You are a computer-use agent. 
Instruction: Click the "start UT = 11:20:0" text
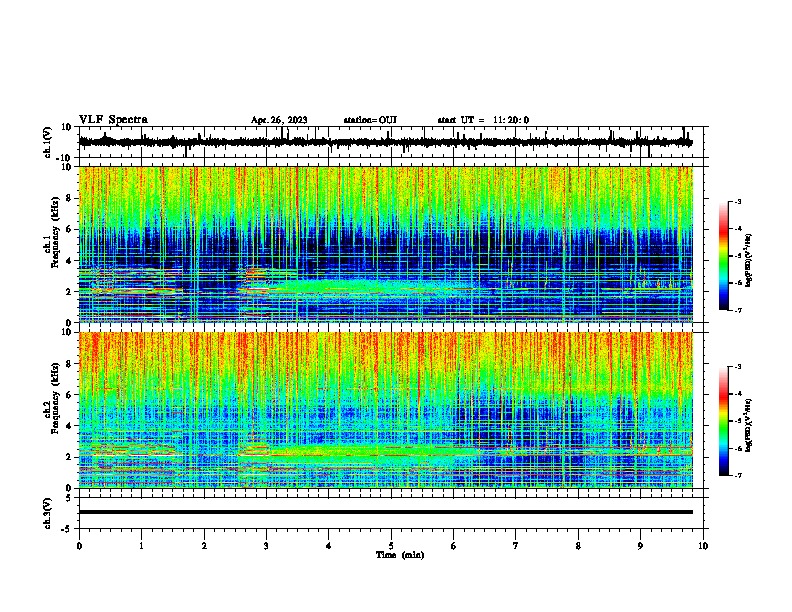pyautogui.click(x=483, y=120)
